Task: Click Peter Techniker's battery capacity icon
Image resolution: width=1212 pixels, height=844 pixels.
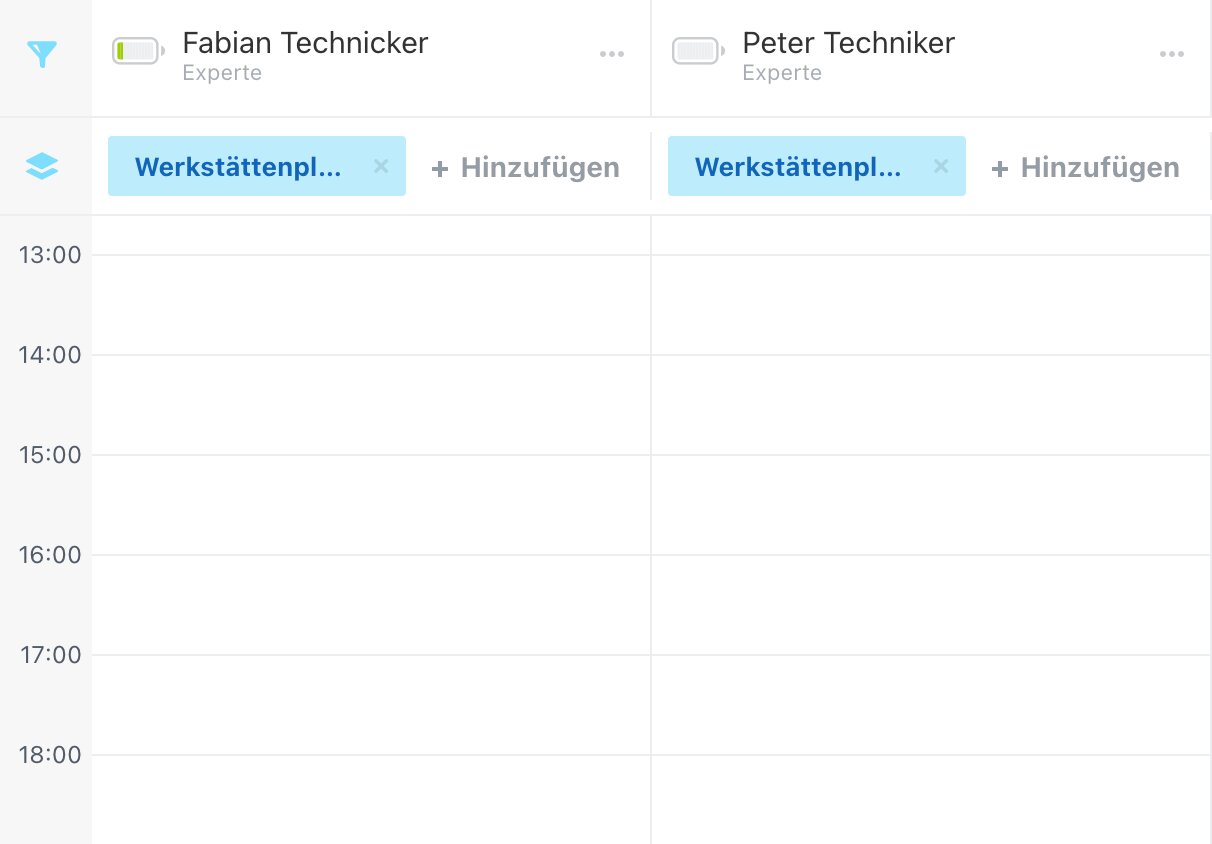Action: point(698,50)
